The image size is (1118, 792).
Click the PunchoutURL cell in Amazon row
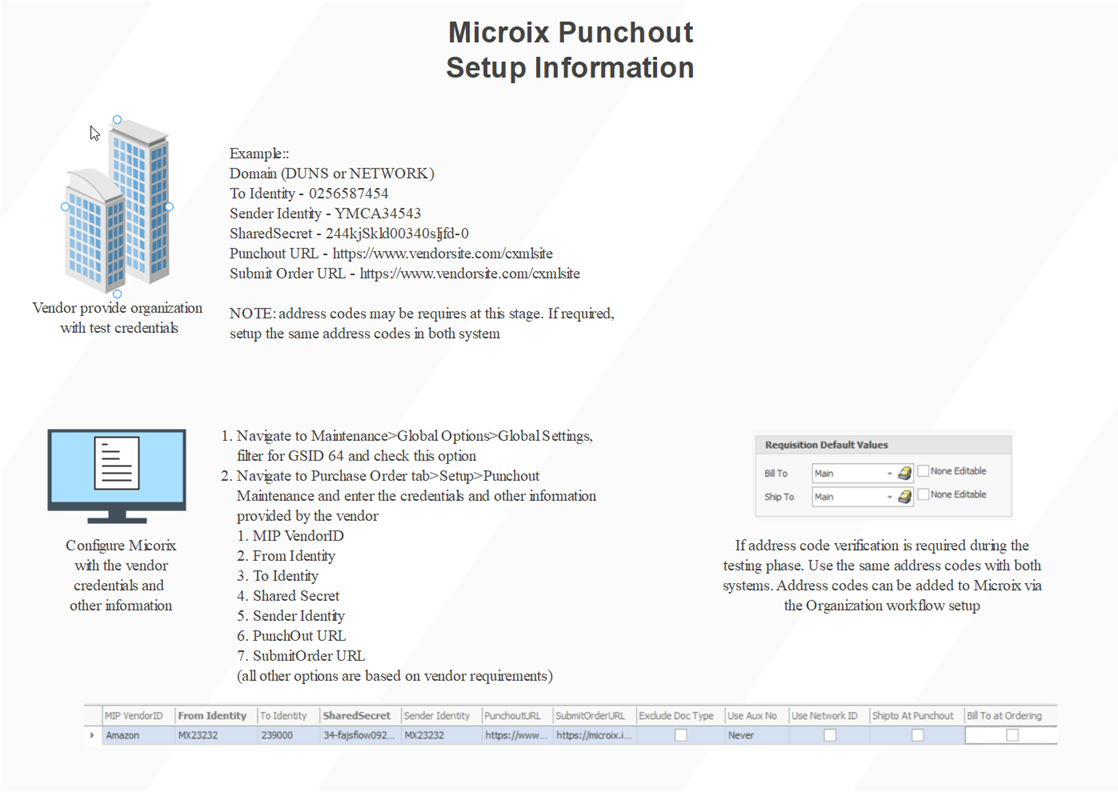click(516, 736)
